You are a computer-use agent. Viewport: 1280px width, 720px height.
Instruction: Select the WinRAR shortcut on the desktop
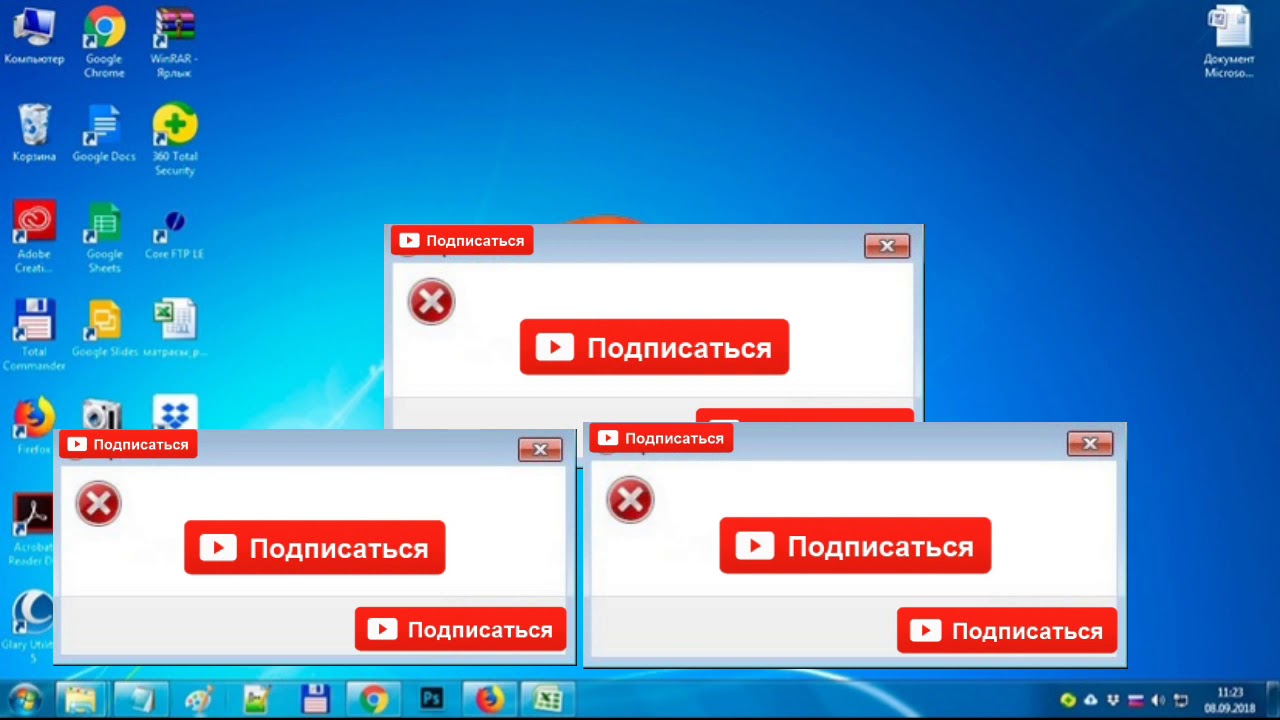tap(174, 42)
